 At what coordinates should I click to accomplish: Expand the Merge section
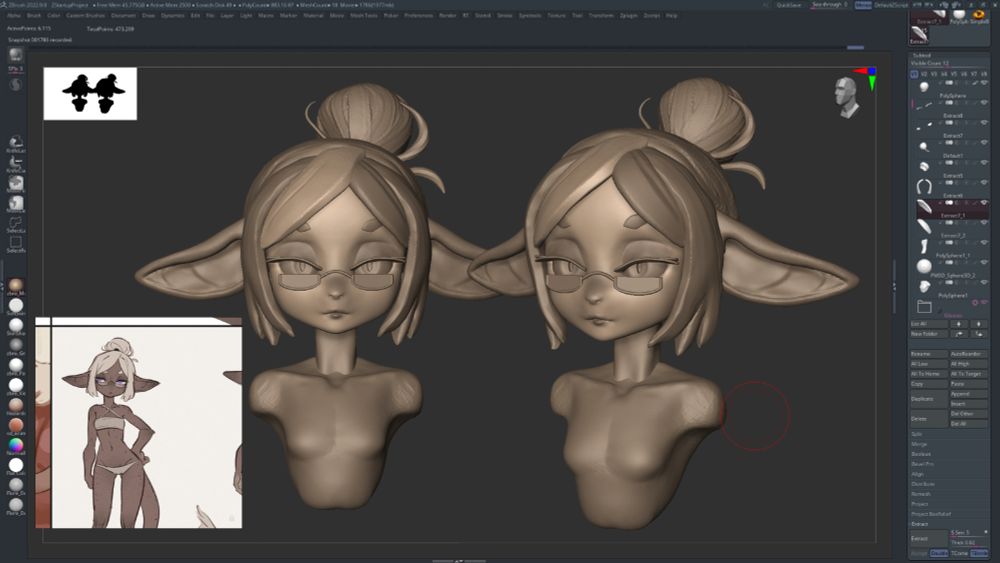click(x=919, y=444)
